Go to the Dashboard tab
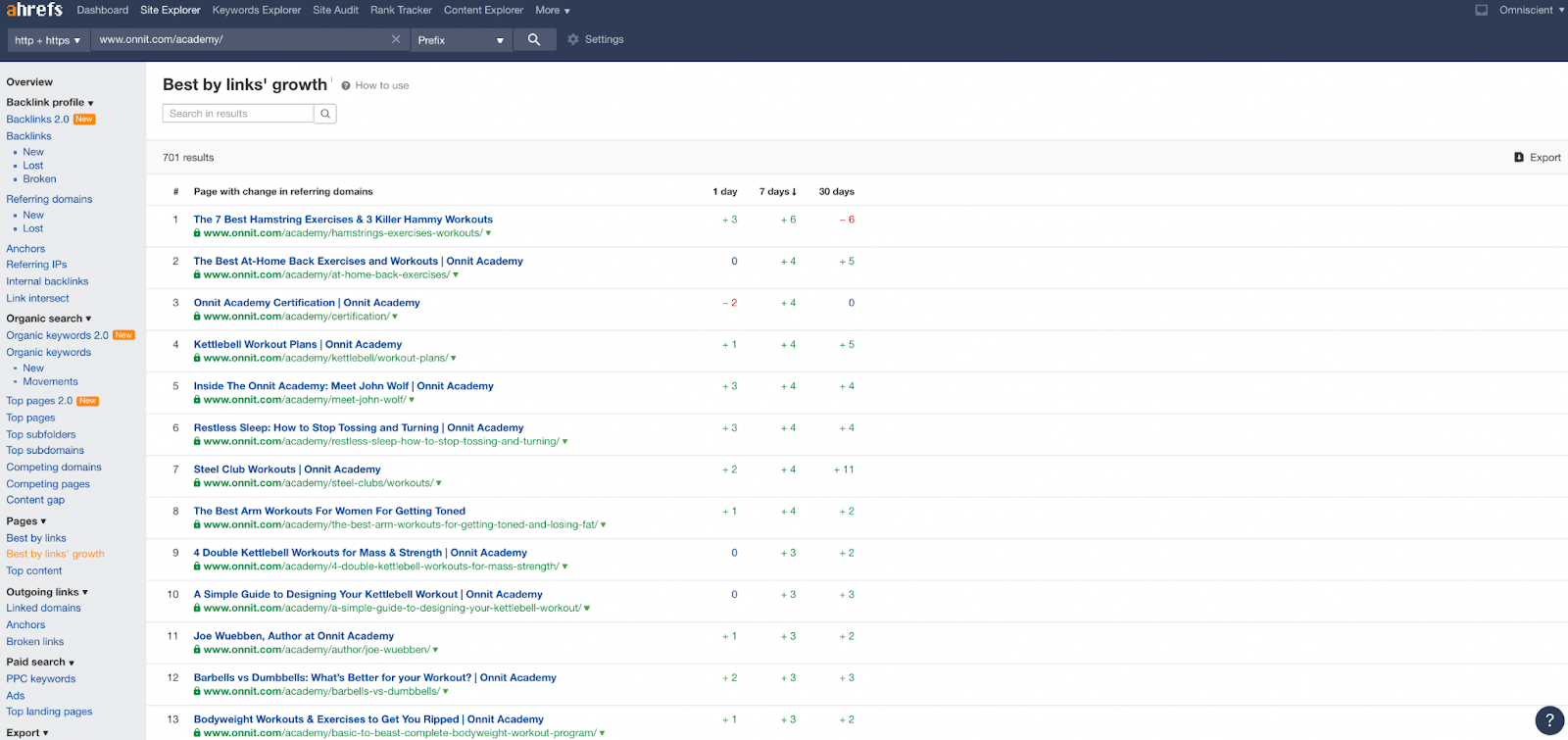This screenshot has height=740, width=1568. pos(103,10)
